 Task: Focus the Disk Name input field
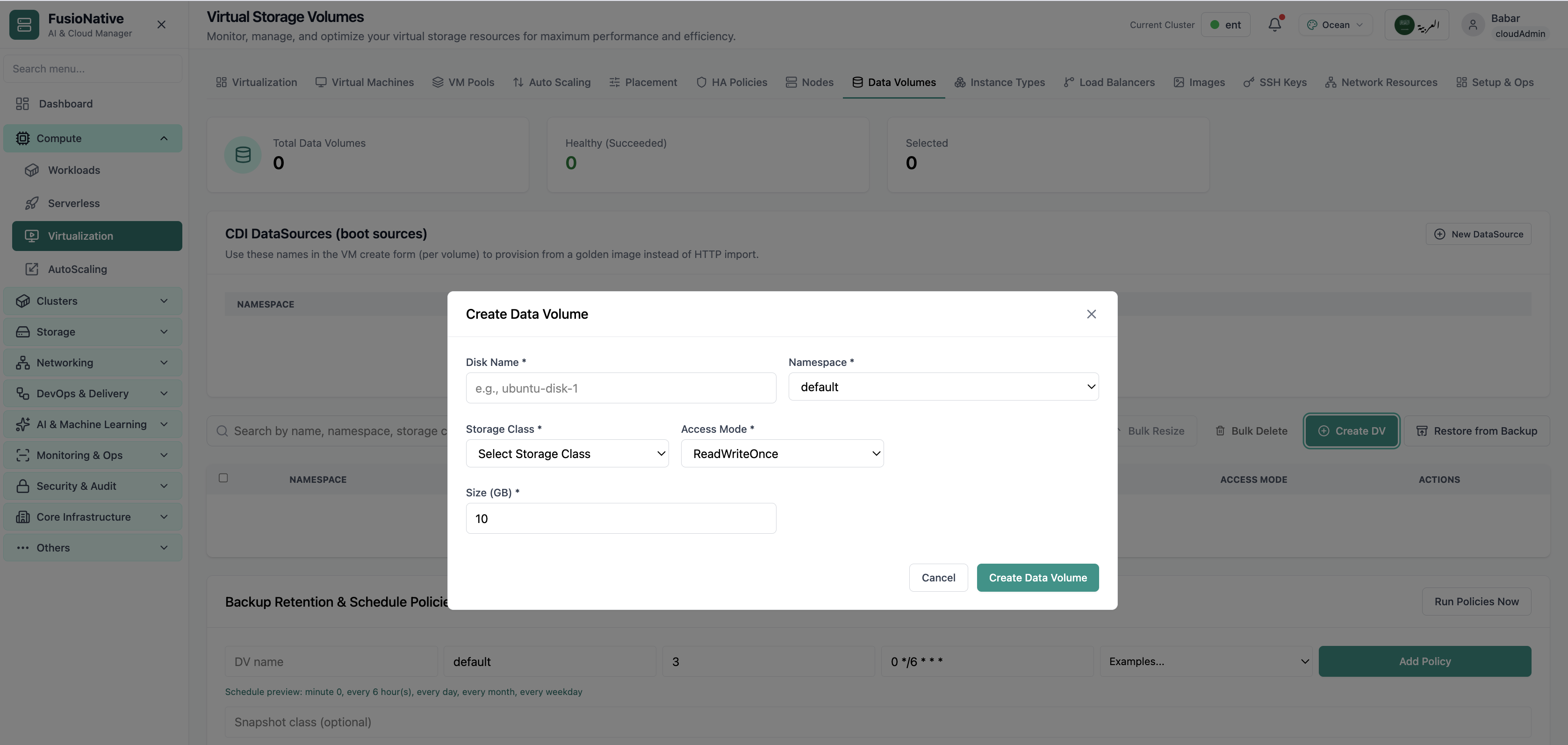point(621,388)
